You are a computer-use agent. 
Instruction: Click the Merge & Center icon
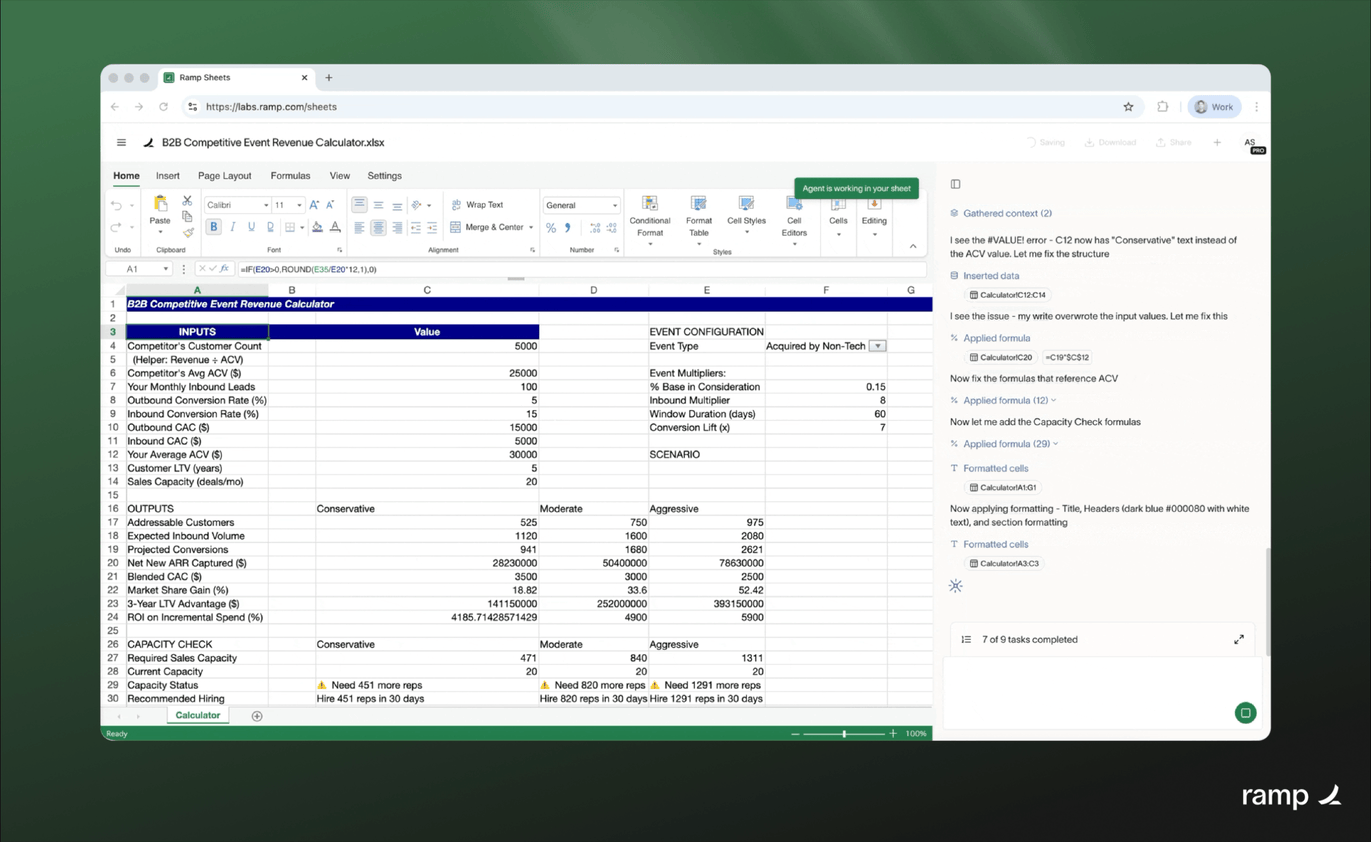coord(455,227)
